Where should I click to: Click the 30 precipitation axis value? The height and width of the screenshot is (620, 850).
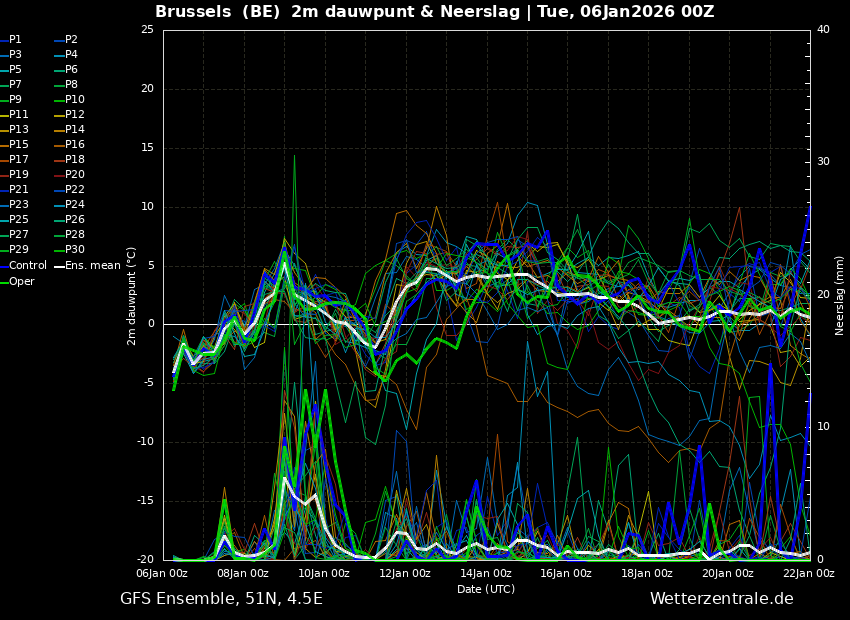coord(823,162)
